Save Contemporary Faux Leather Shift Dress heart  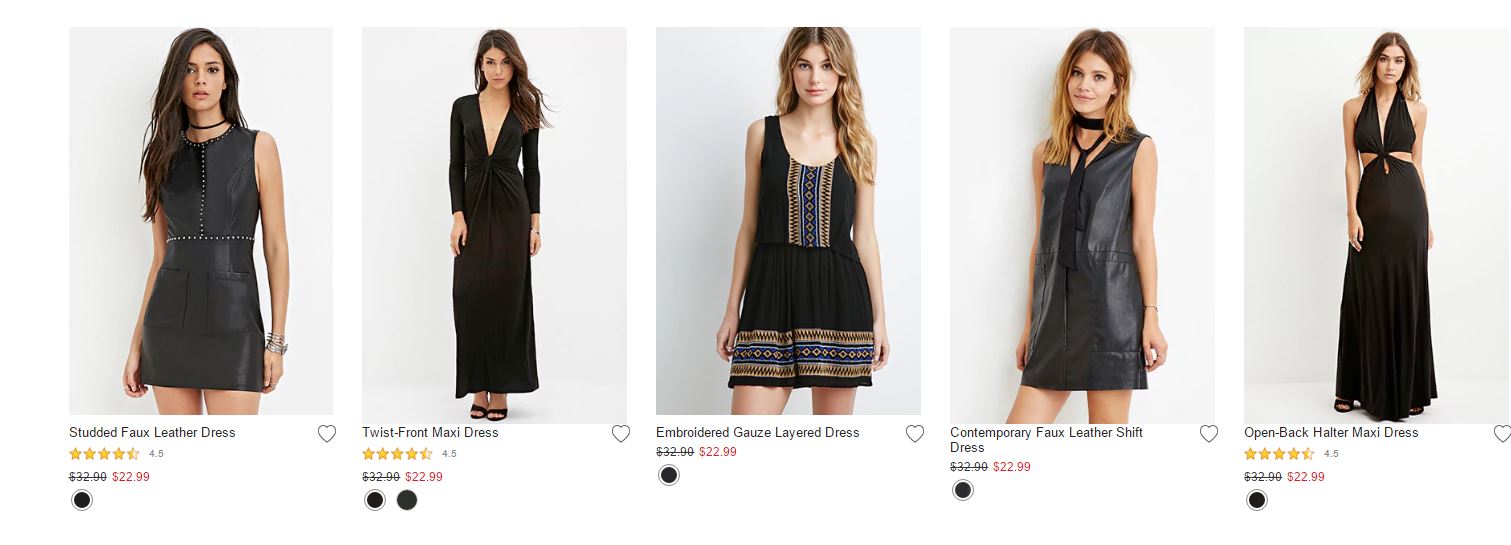[x=1209, y=434]
